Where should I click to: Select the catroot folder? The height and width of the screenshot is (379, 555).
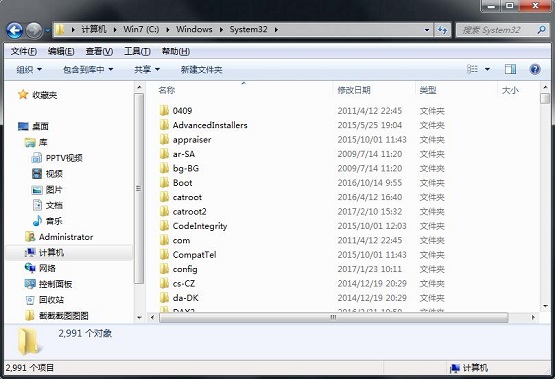click(187, 197)
